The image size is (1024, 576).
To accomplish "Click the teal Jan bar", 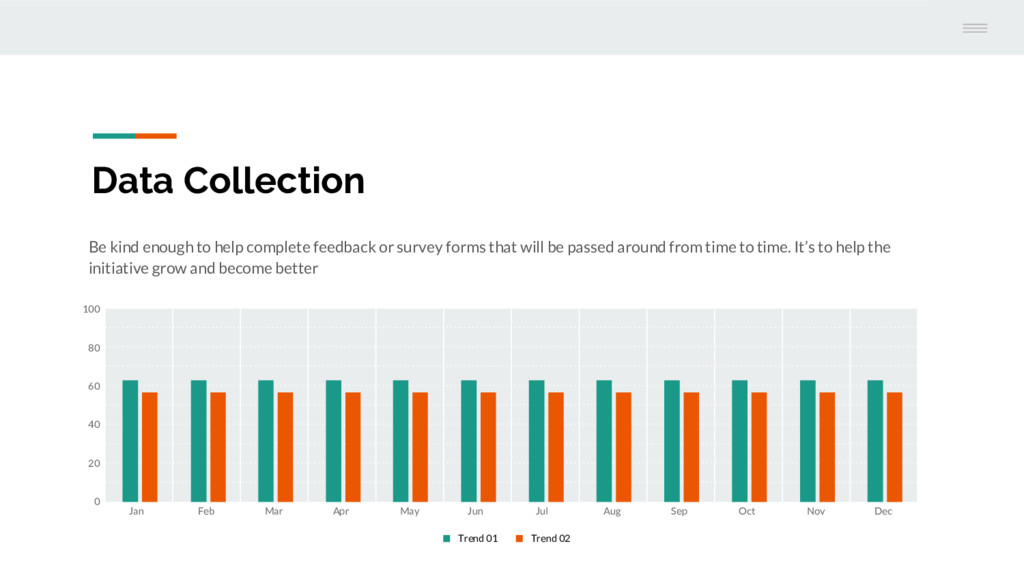I will click(130, 441).
